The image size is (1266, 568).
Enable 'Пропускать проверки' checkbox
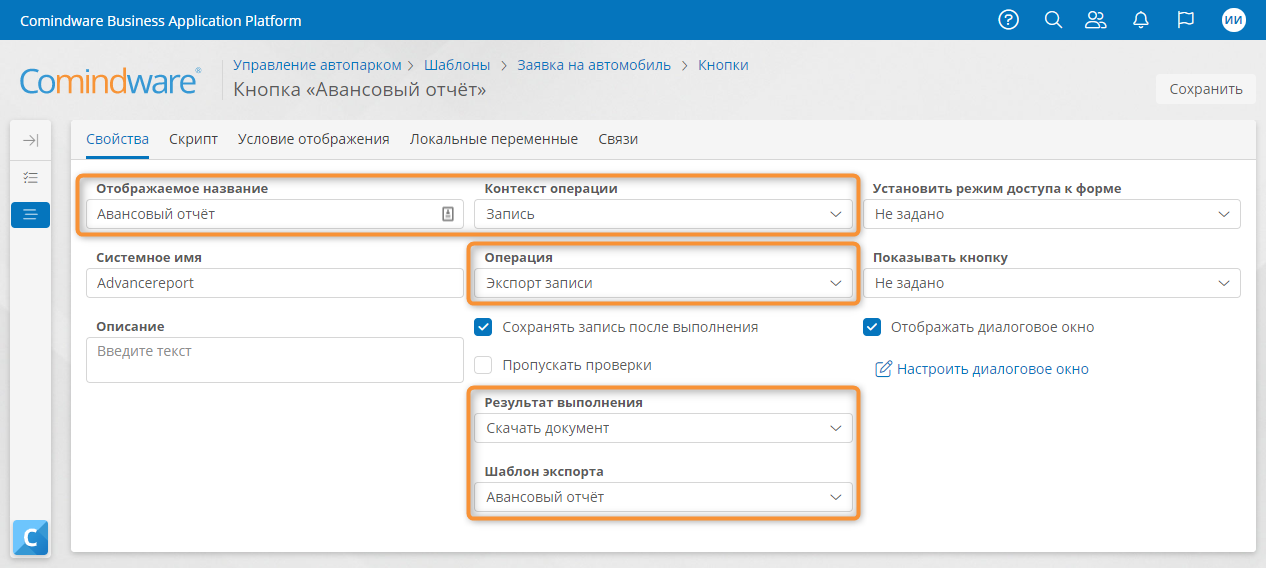(483, 365)
